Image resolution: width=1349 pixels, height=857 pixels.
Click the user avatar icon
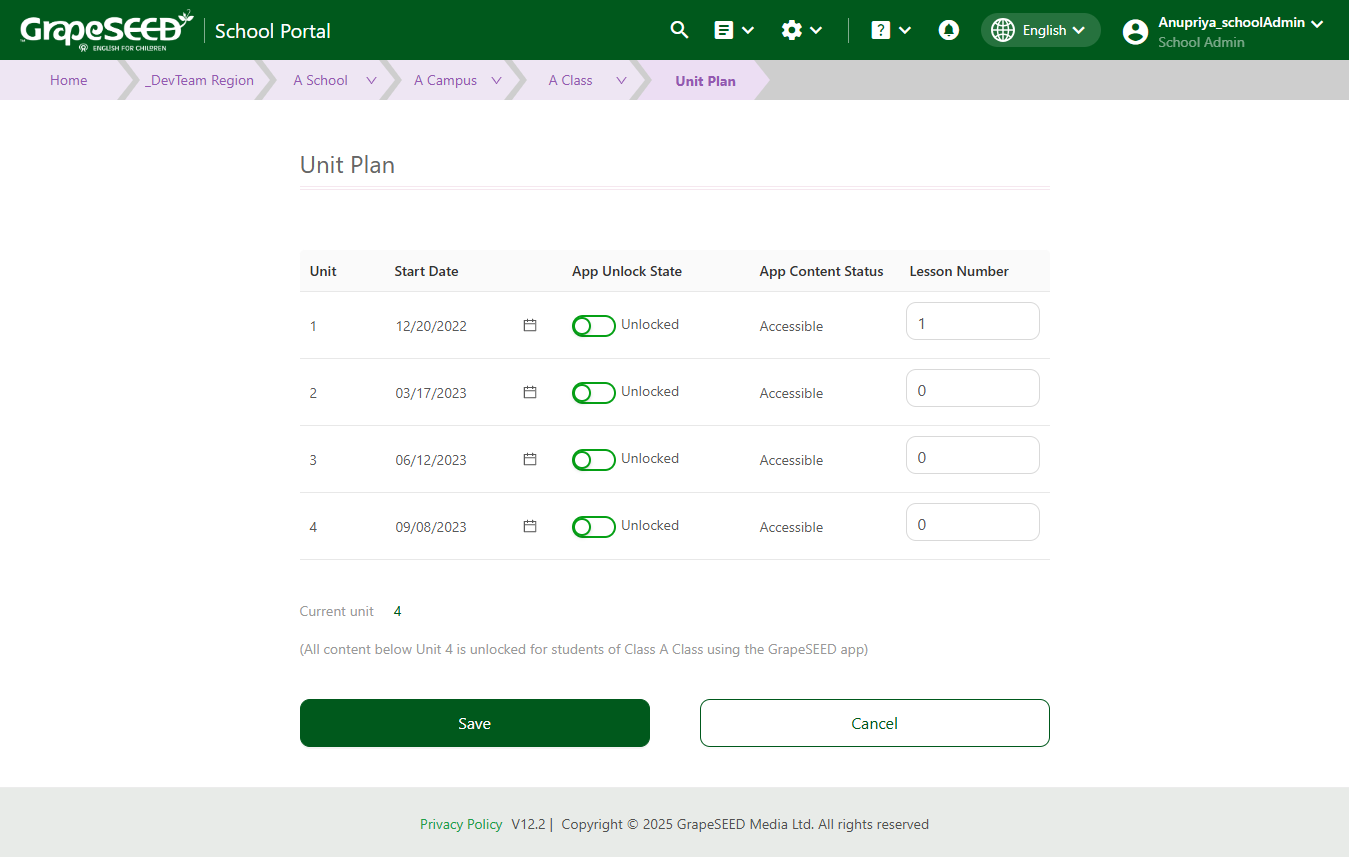coord(1135,31)
